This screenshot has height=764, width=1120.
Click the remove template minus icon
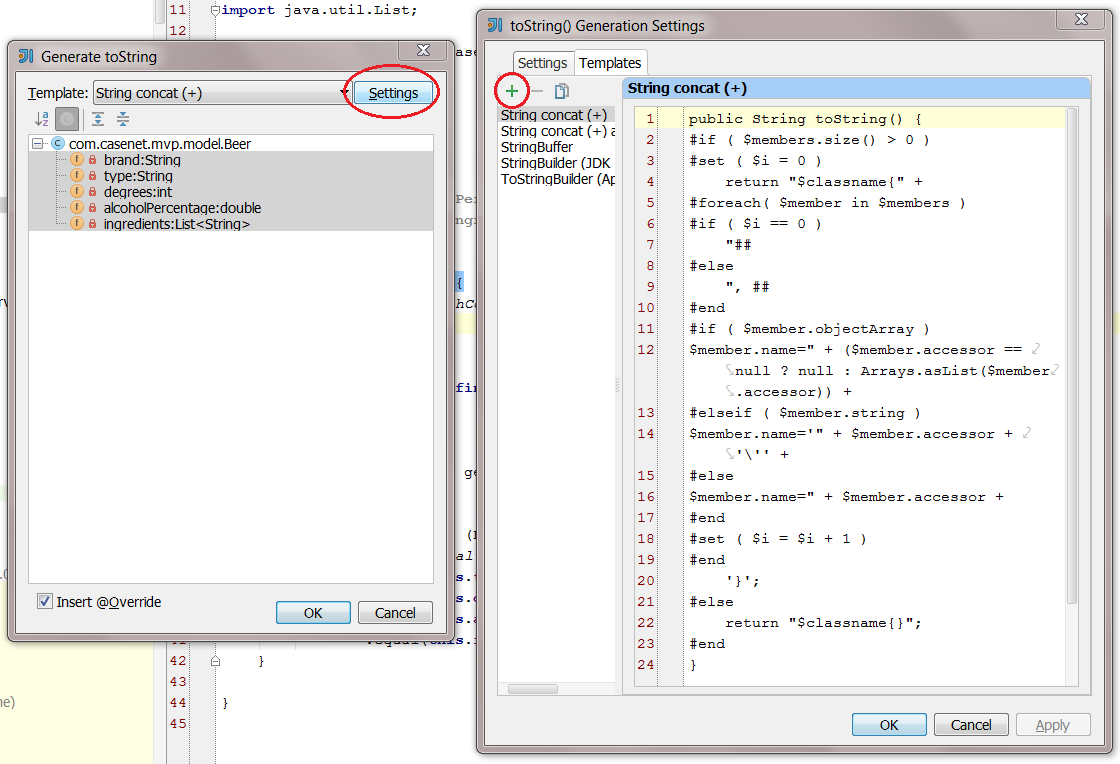(x=537, y=91)
